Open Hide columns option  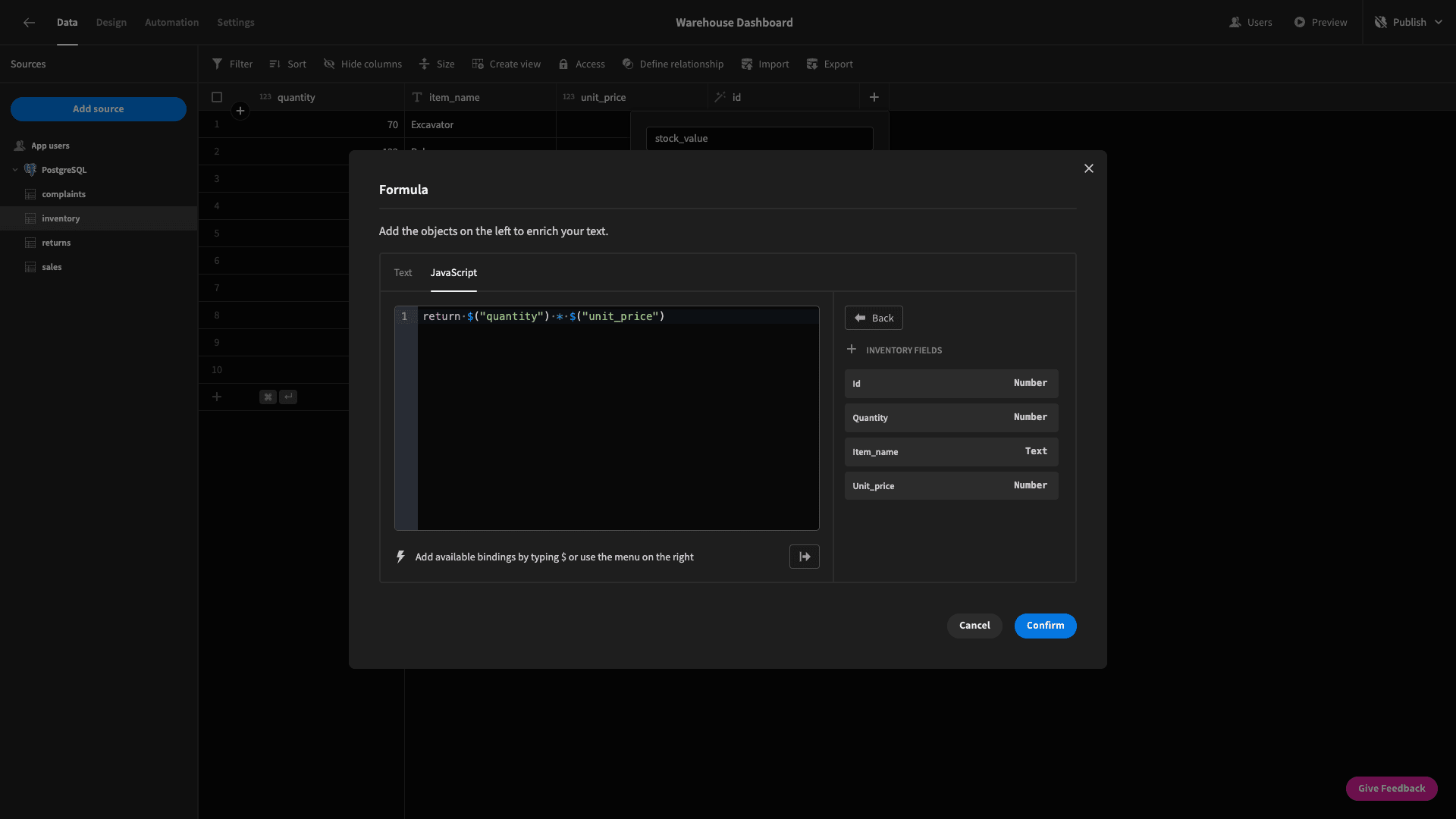pos(362,64)
